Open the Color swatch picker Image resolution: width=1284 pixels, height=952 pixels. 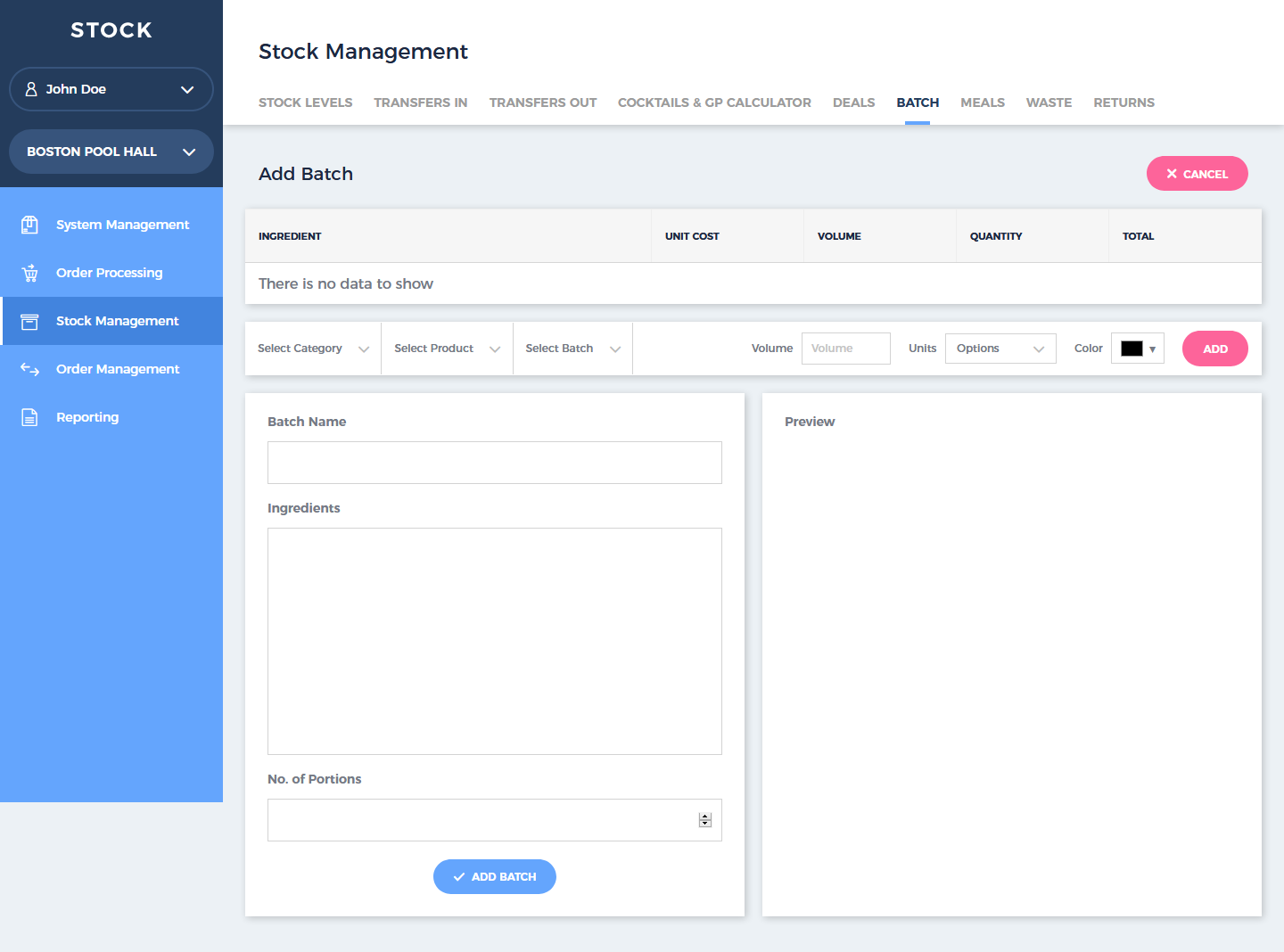coord(1137,349)
